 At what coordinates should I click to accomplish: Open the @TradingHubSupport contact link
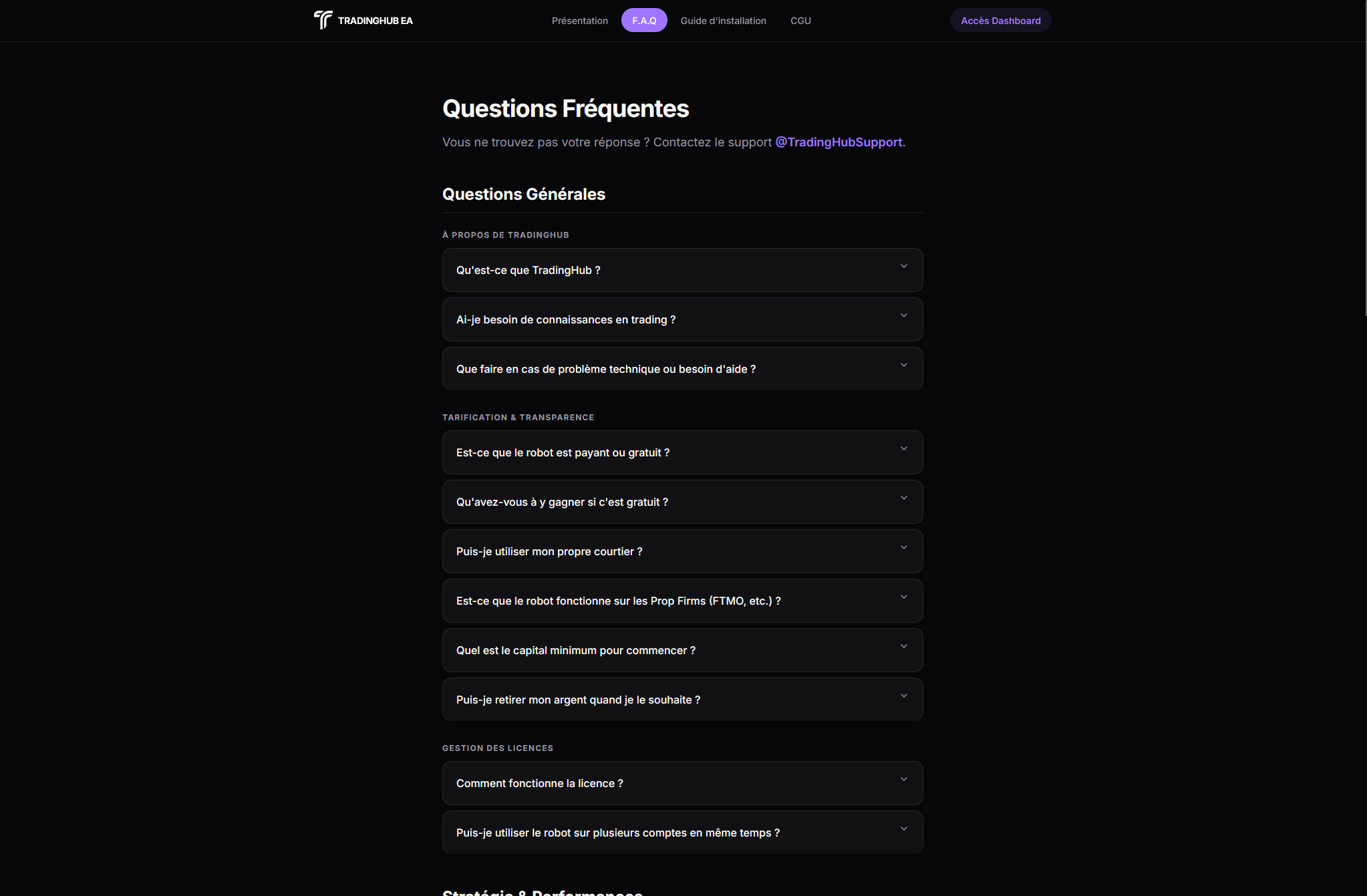pyautogui.click(x=839, y=142)
